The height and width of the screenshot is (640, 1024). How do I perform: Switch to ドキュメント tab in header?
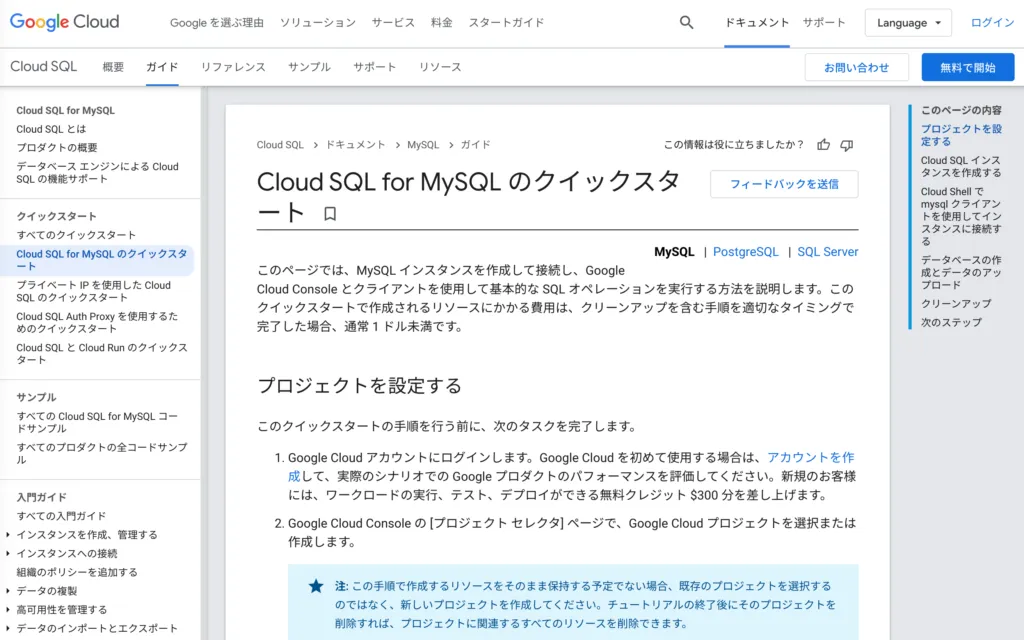757,22
